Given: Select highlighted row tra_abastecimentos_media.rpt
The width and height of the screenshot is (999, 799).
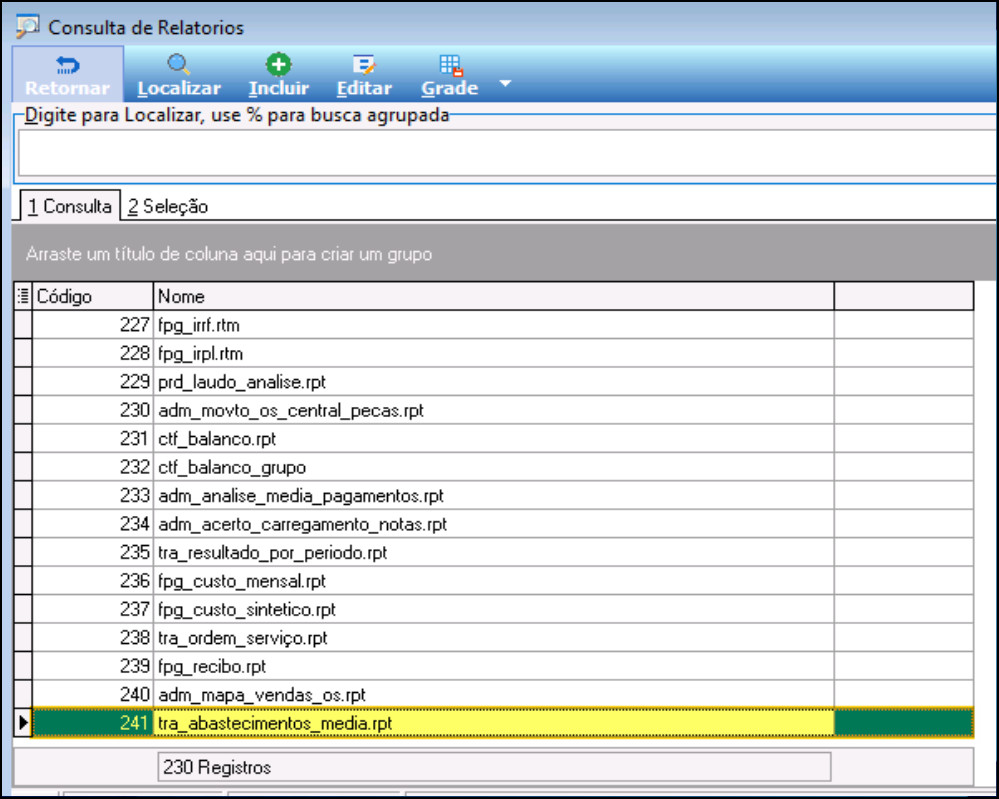Looking at the screenshot, I should pyautogui.click(x=494, y=723).
